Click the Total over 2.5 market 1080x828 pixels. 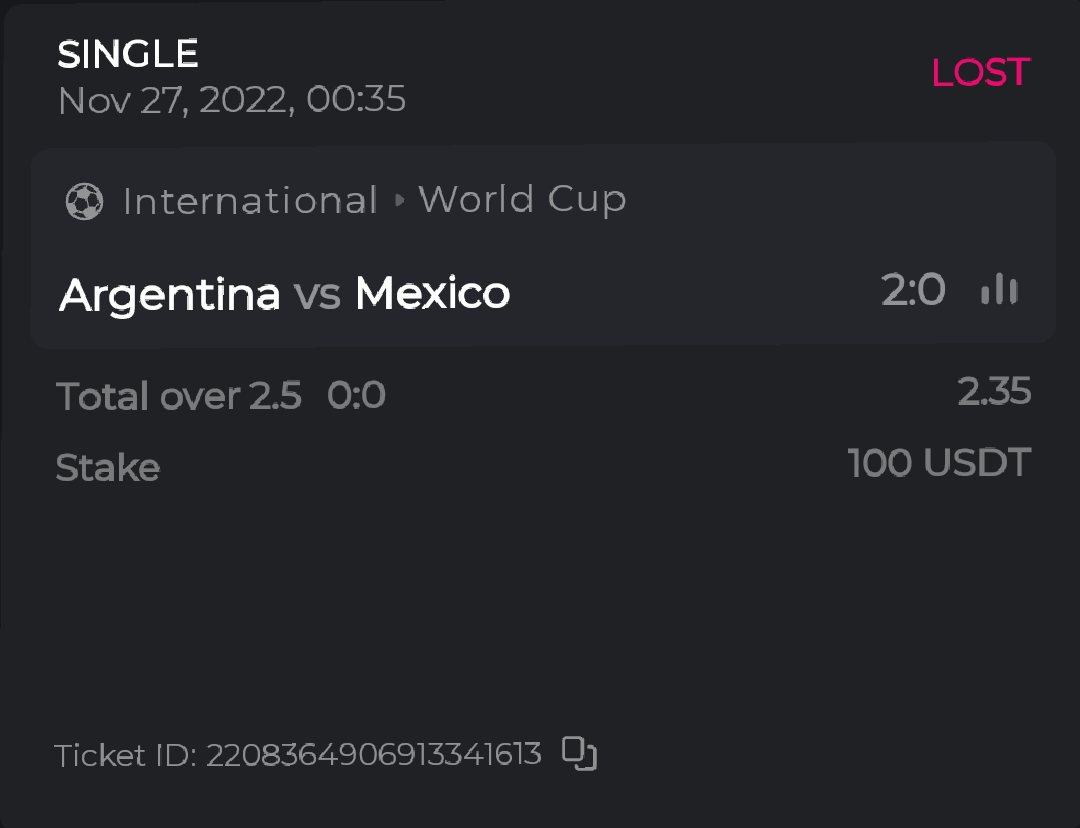[179, 397]
